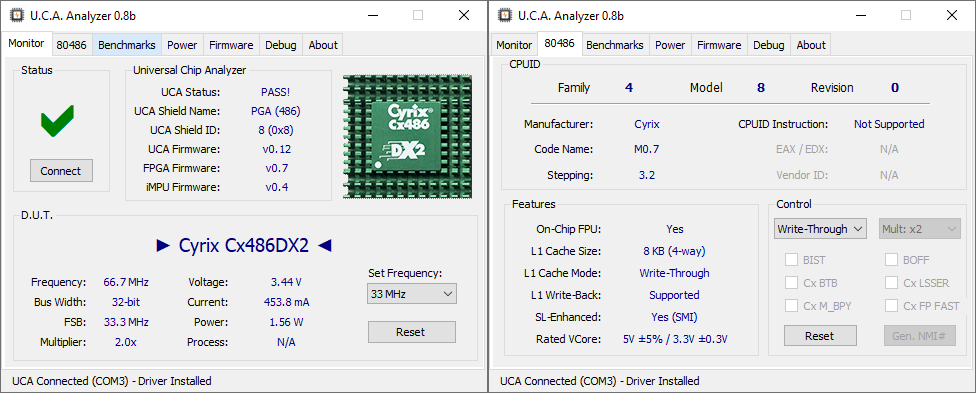The height and width of the screenshot is (393, 976).
Task: Click the 8 (0x8) shield ID value
Action: [275, 130]
